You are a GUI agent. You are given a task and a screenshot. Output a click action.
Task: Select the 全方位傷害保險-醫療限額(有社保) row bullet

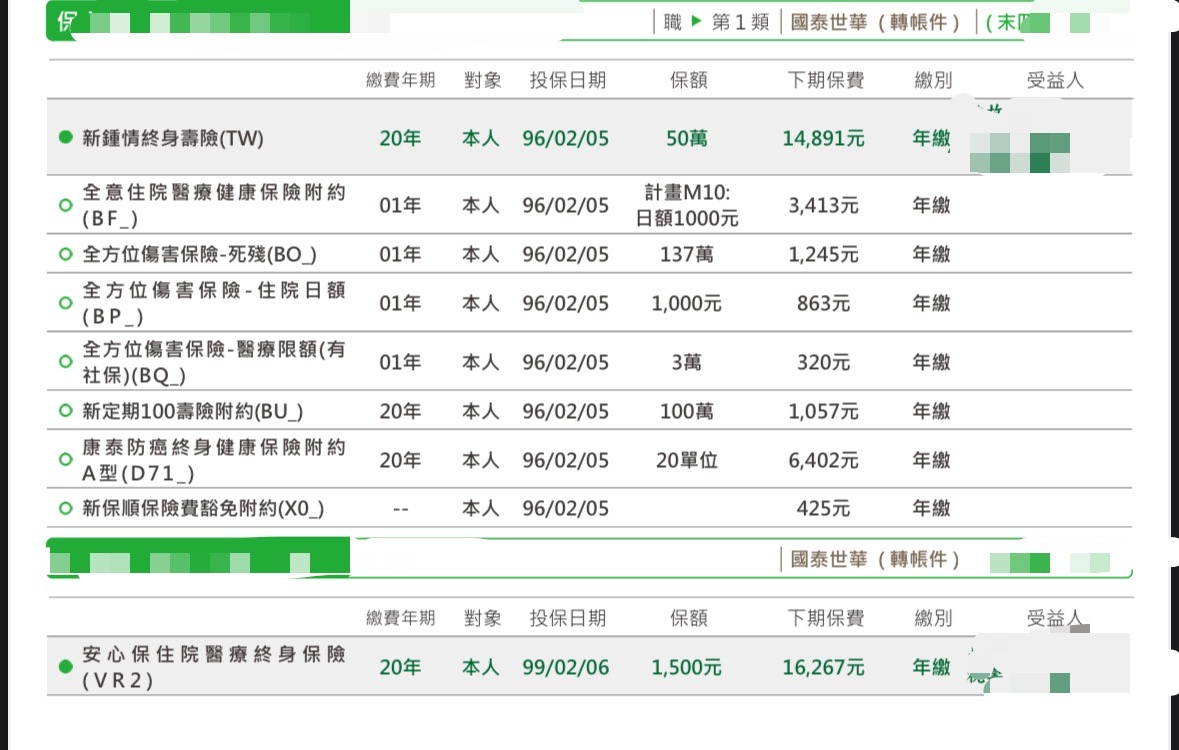66,362
